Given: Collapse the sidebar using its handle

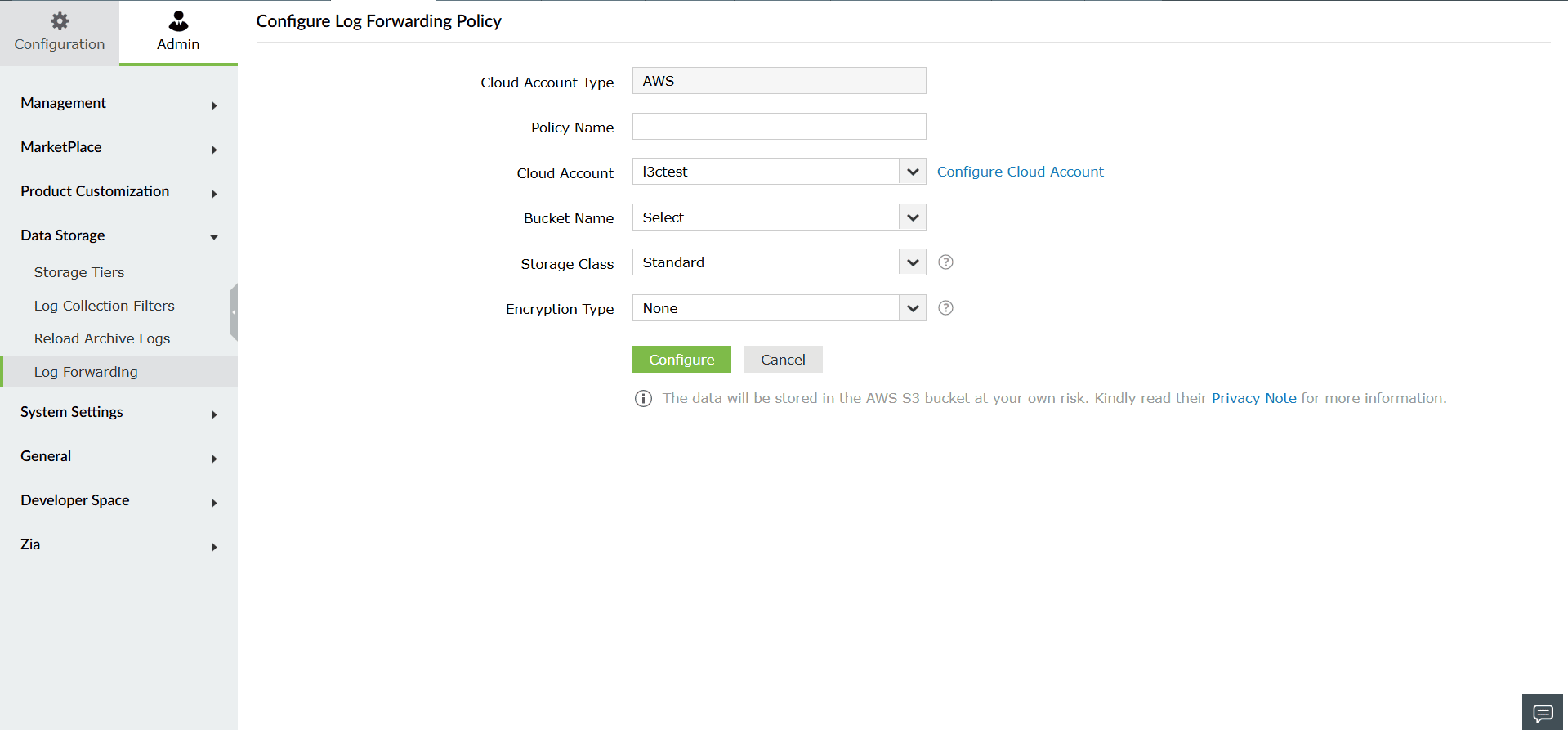Looking at the screenshot, I should point(234,312).
